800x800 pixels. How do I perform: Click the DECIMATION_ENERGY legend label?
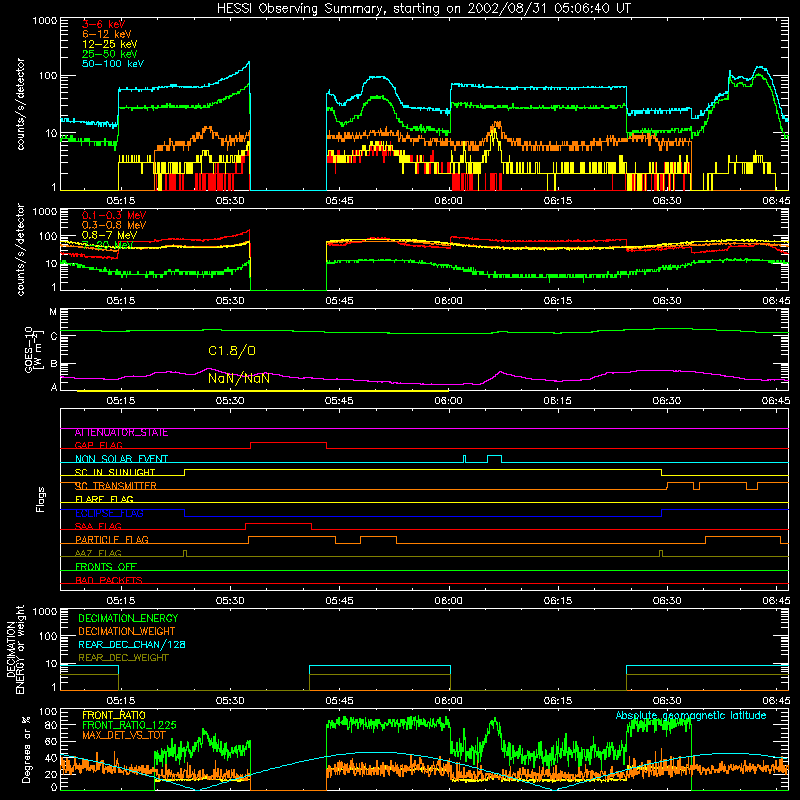128,618
